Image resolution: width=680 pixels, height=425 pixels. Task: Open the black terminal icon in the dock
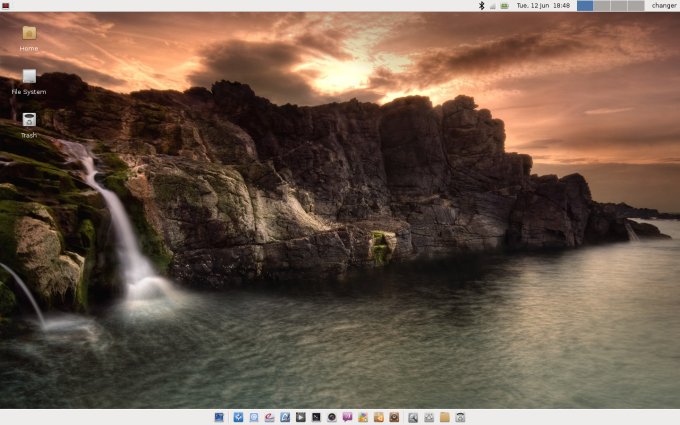pos(316,417)
